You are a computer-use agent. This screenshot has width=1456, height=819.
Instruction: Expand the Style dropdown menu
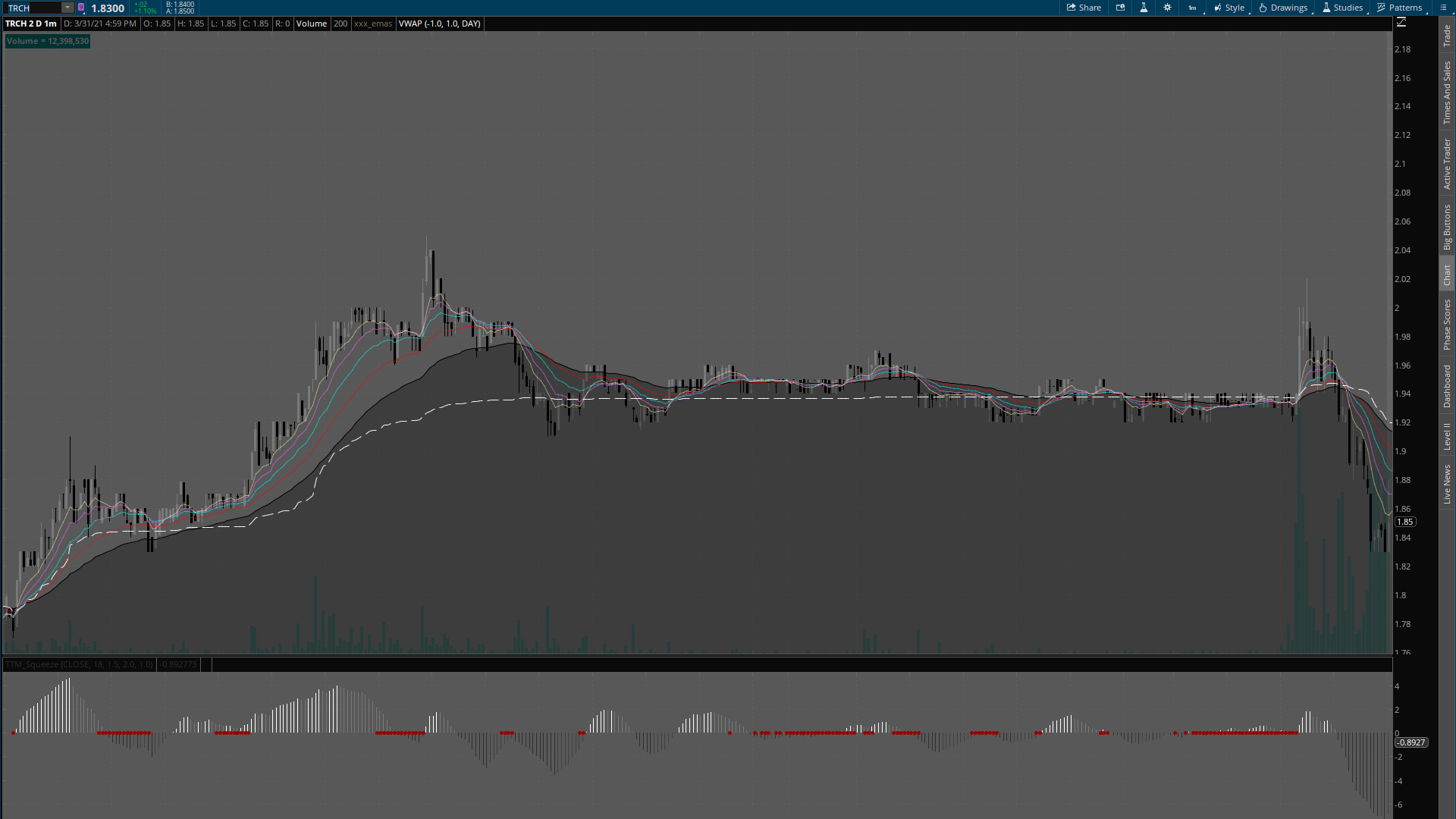pyautogui.click(x=1229, y=8)
